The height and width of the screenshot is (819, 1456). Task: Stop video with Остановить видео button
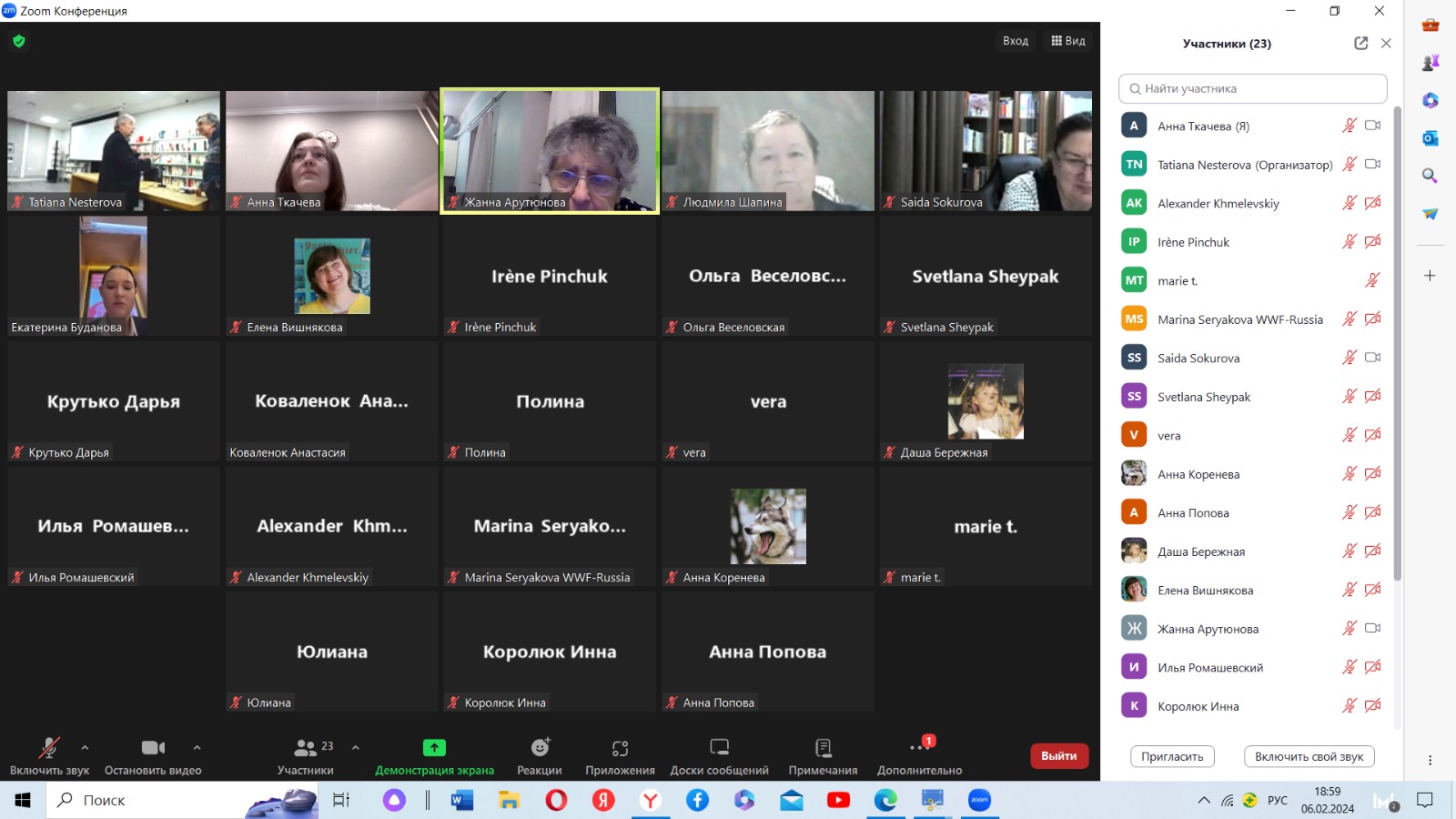point(153,748)
